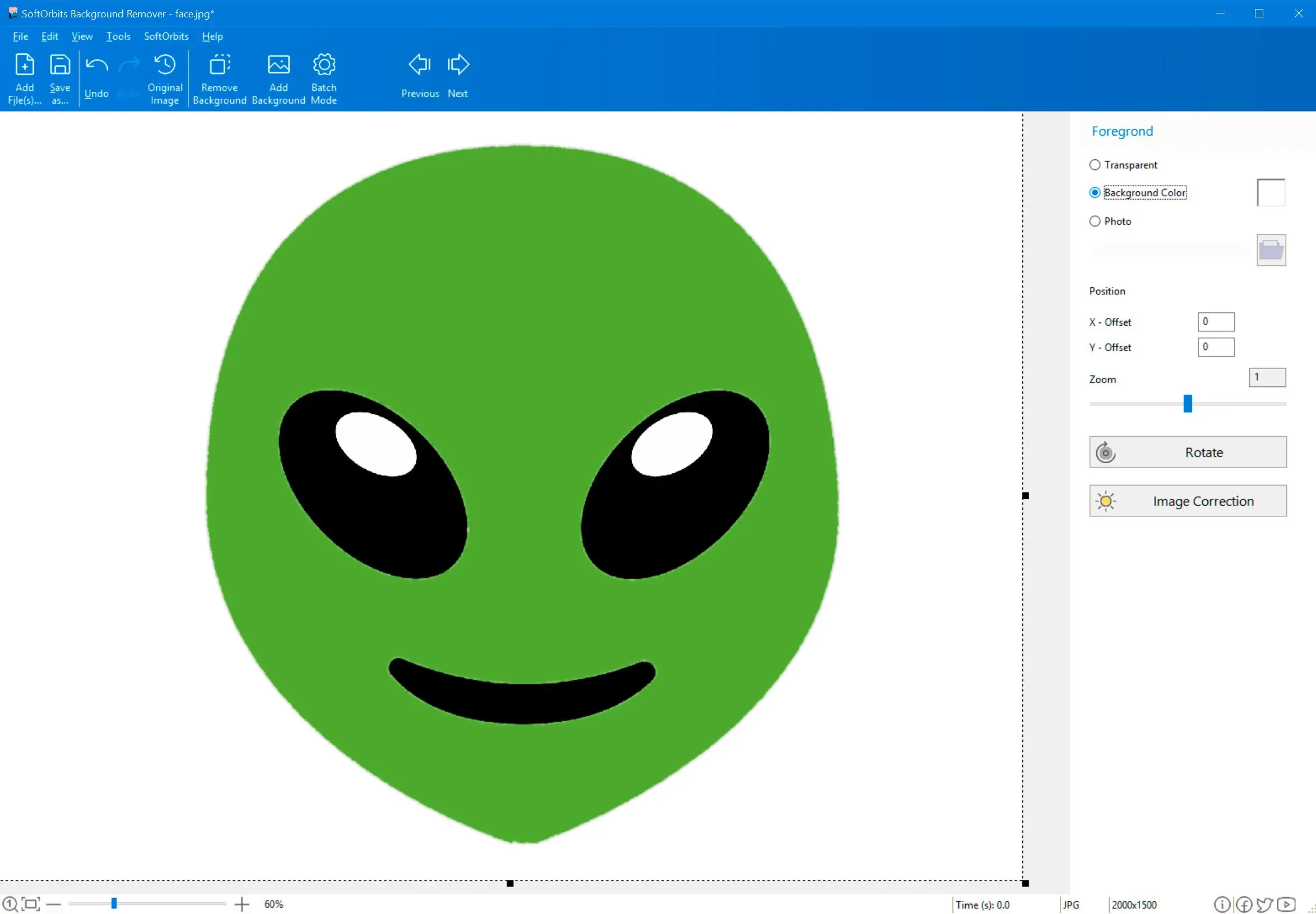The width and height of the screenshot is (1316, 914).
Task: Click the X-Offset input field
Action: click(1216, 321)
